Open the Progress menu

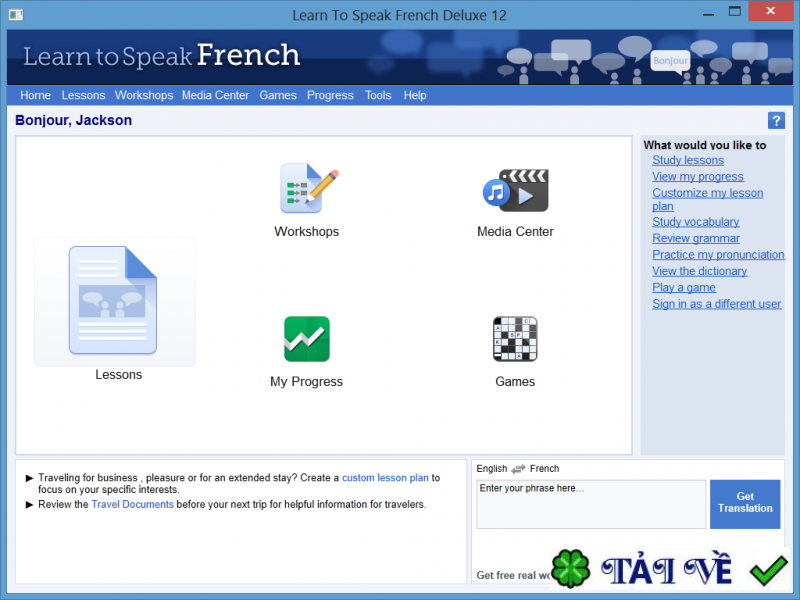(330, 95)
